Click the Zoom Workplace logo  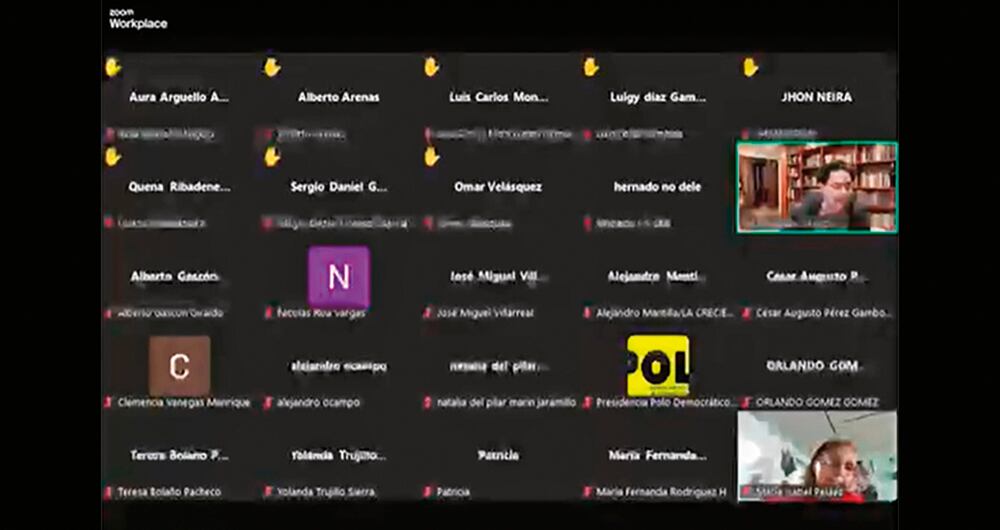point(138,18)
